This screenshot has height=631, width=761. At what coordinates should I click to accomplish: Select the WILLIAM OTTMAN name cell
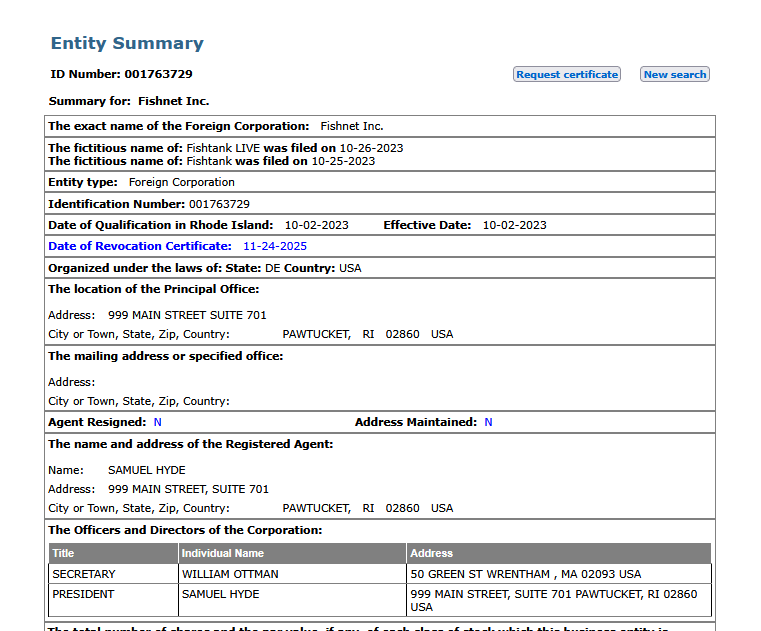292,574
